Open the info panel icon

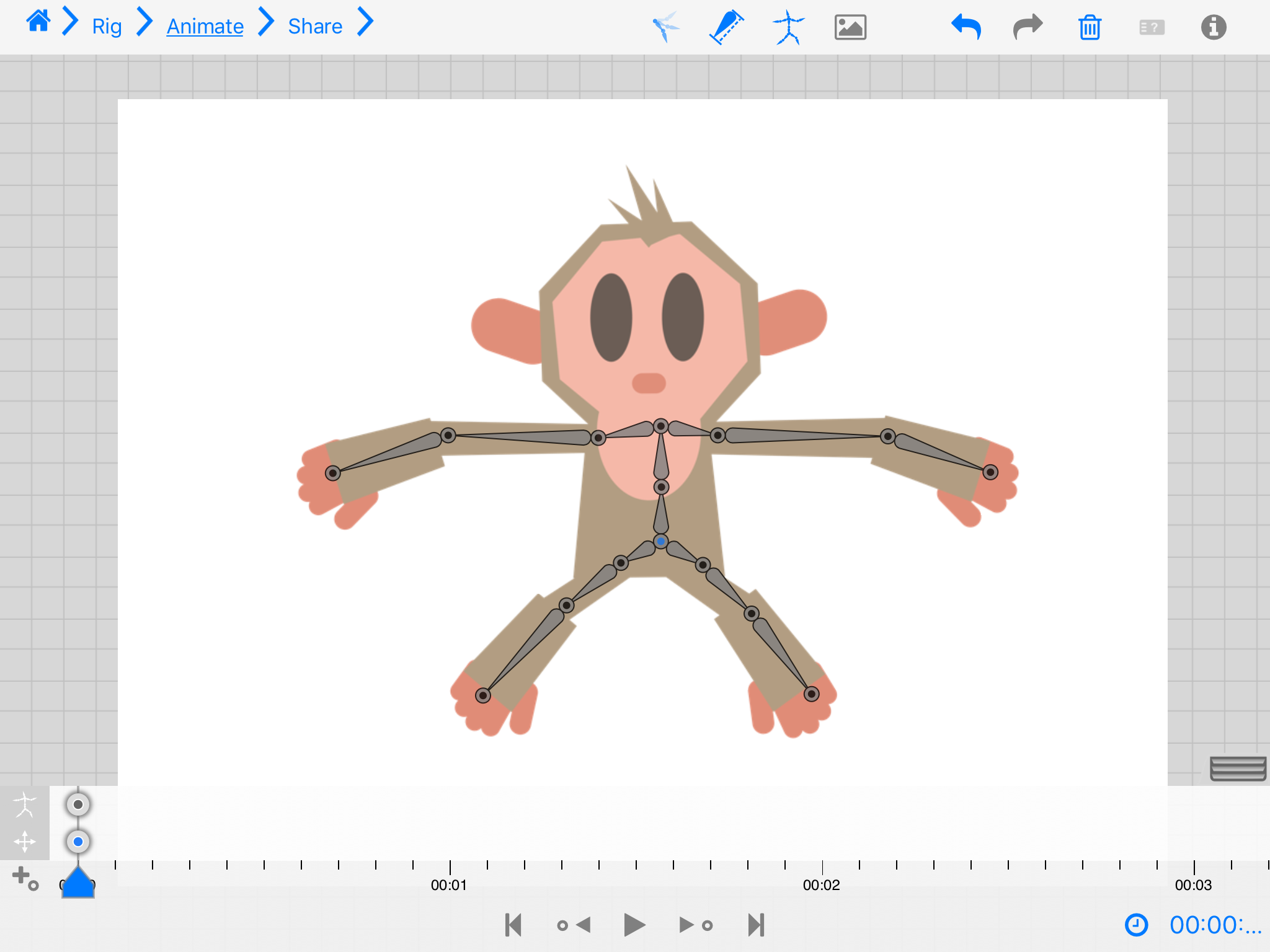pyautogui.click(x=1213, y=27)
